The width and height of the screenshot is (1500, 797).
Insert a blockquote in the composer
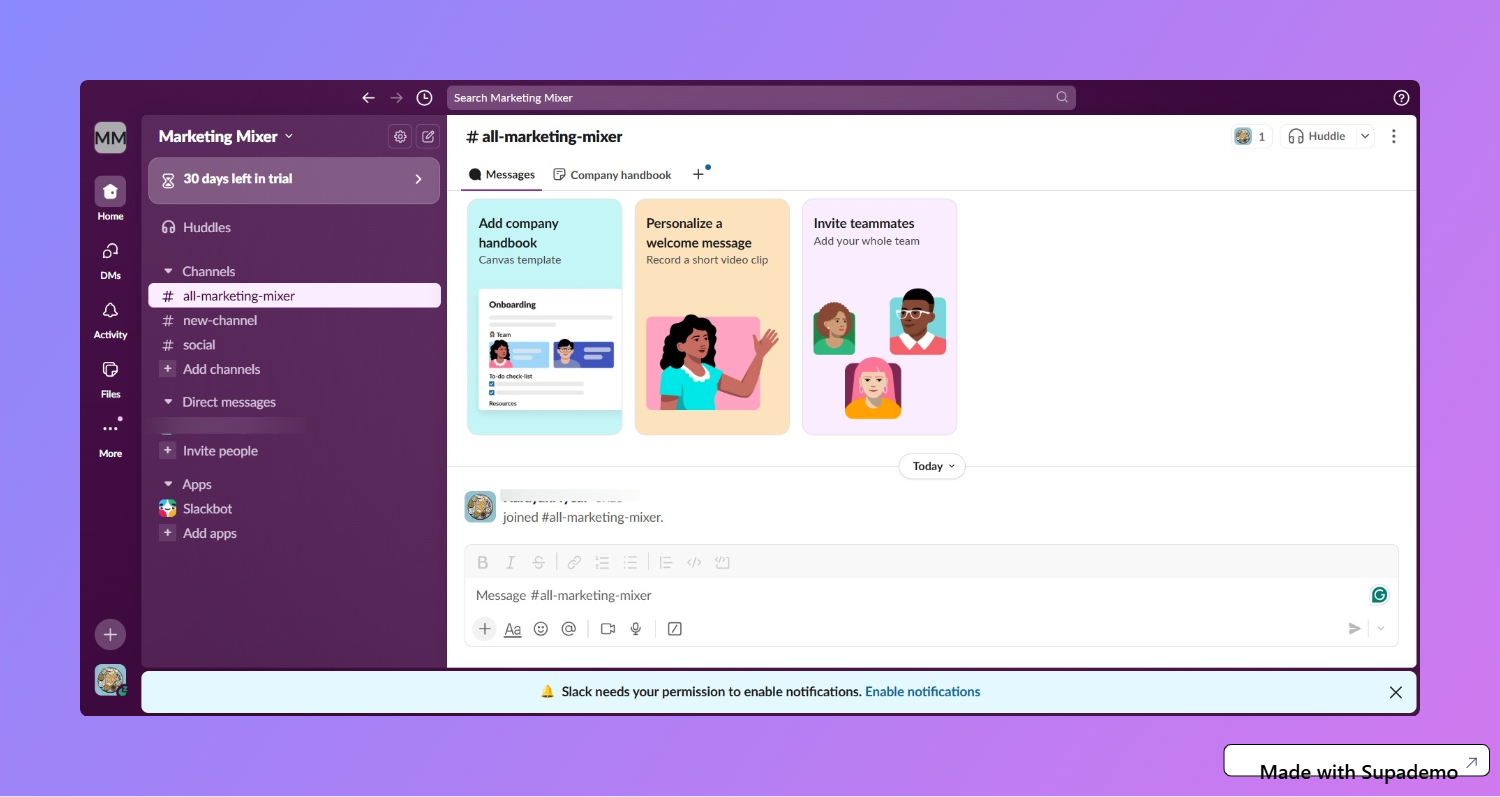pos(666,562)
